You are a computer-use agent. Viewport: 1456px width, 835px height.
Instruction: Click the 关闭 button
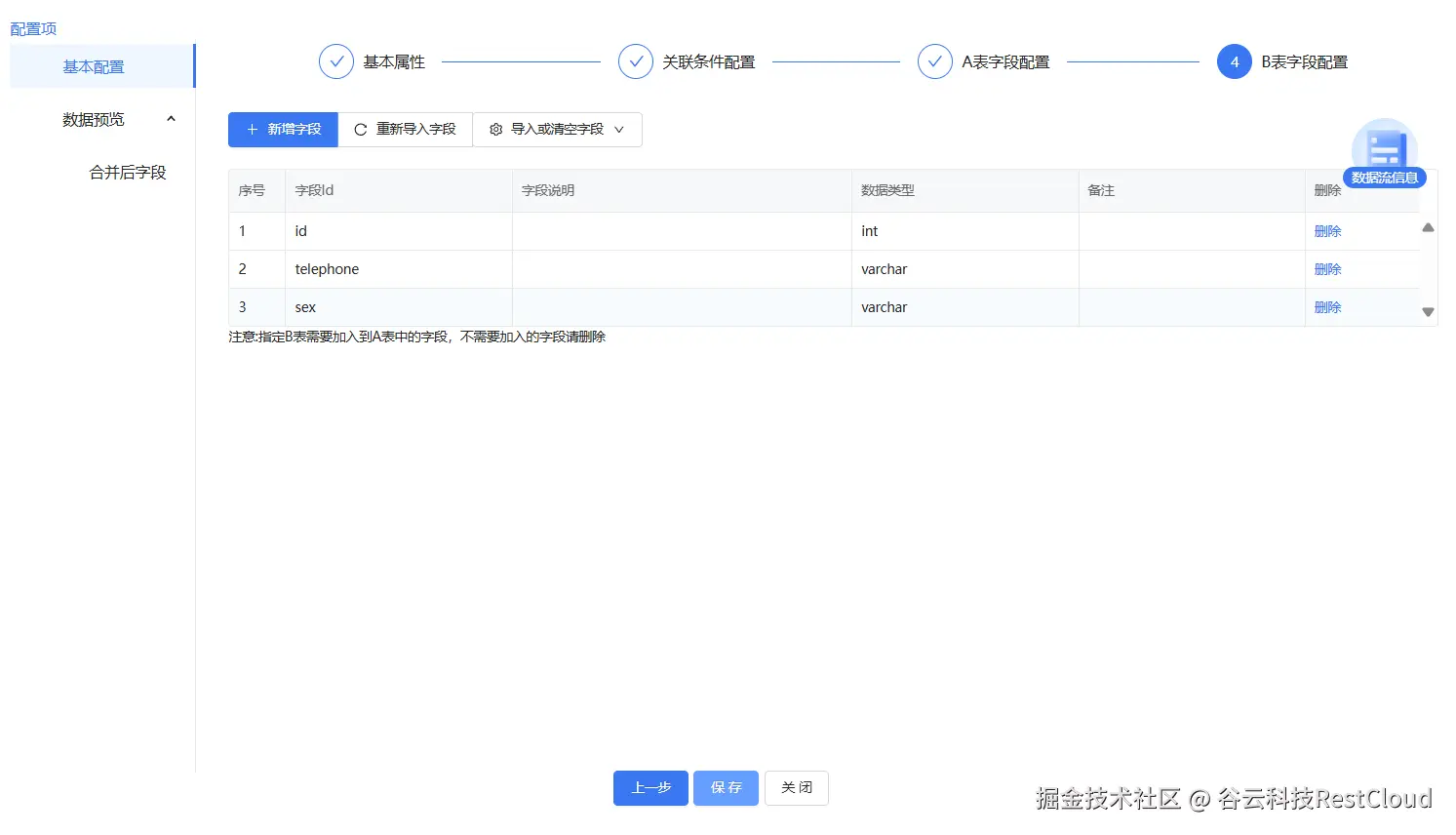pos(797,788)
